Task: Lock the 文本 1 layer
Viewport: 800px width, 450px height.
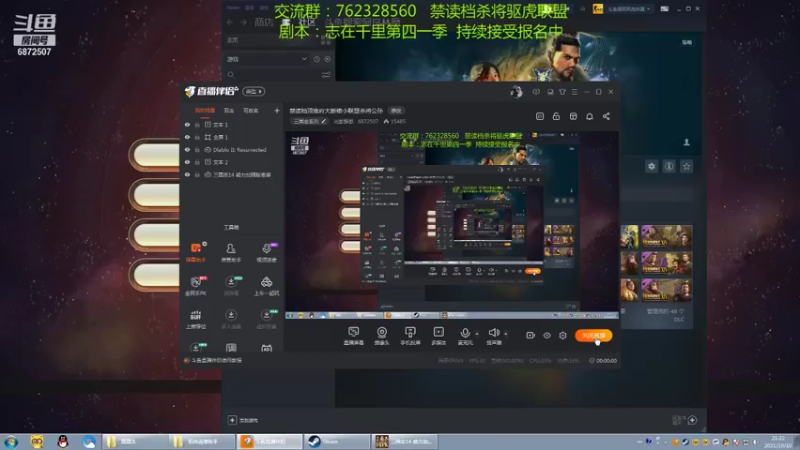Action: tap(197, 124)
